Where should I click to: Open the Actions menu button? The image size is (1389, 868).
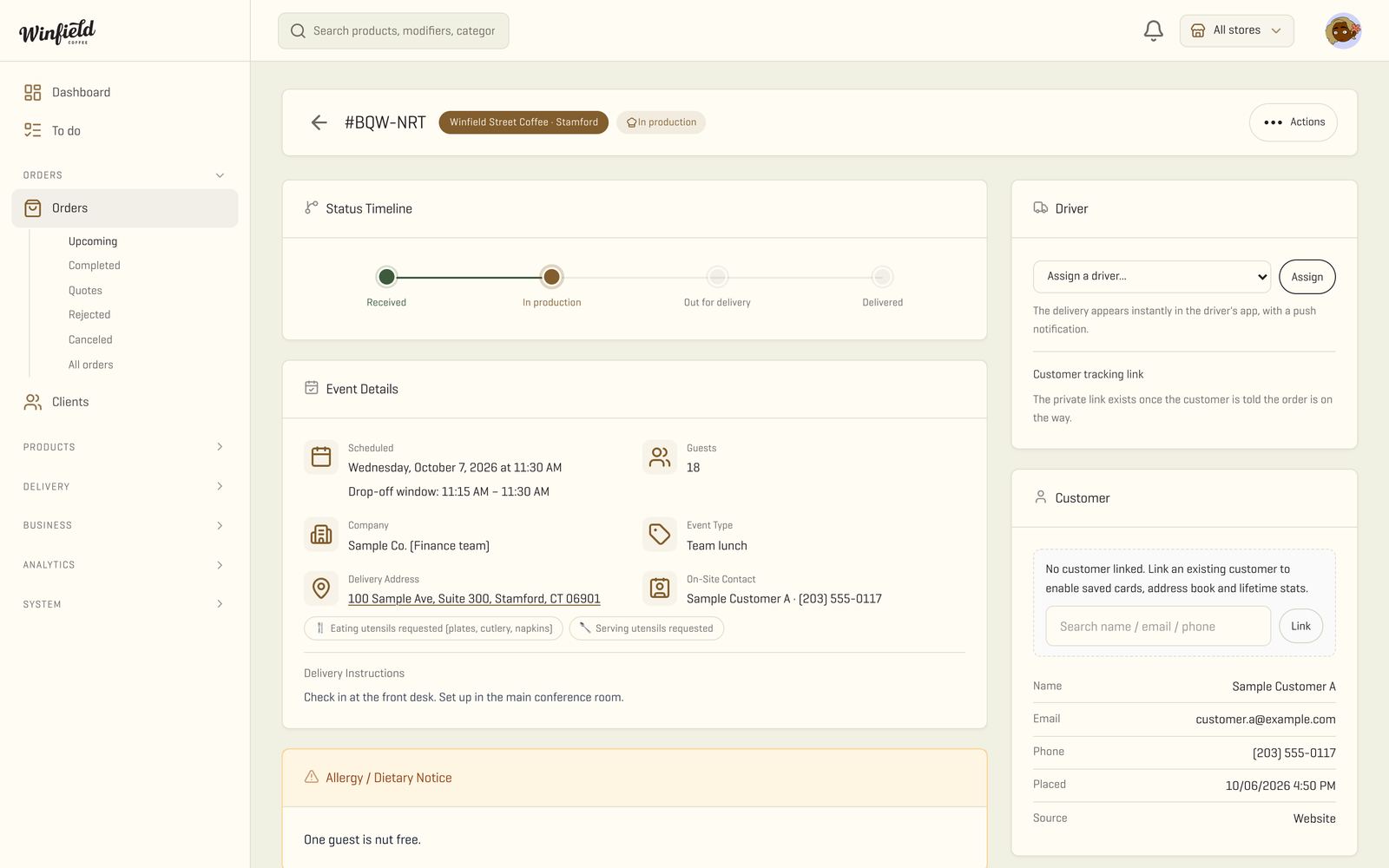1293,122
